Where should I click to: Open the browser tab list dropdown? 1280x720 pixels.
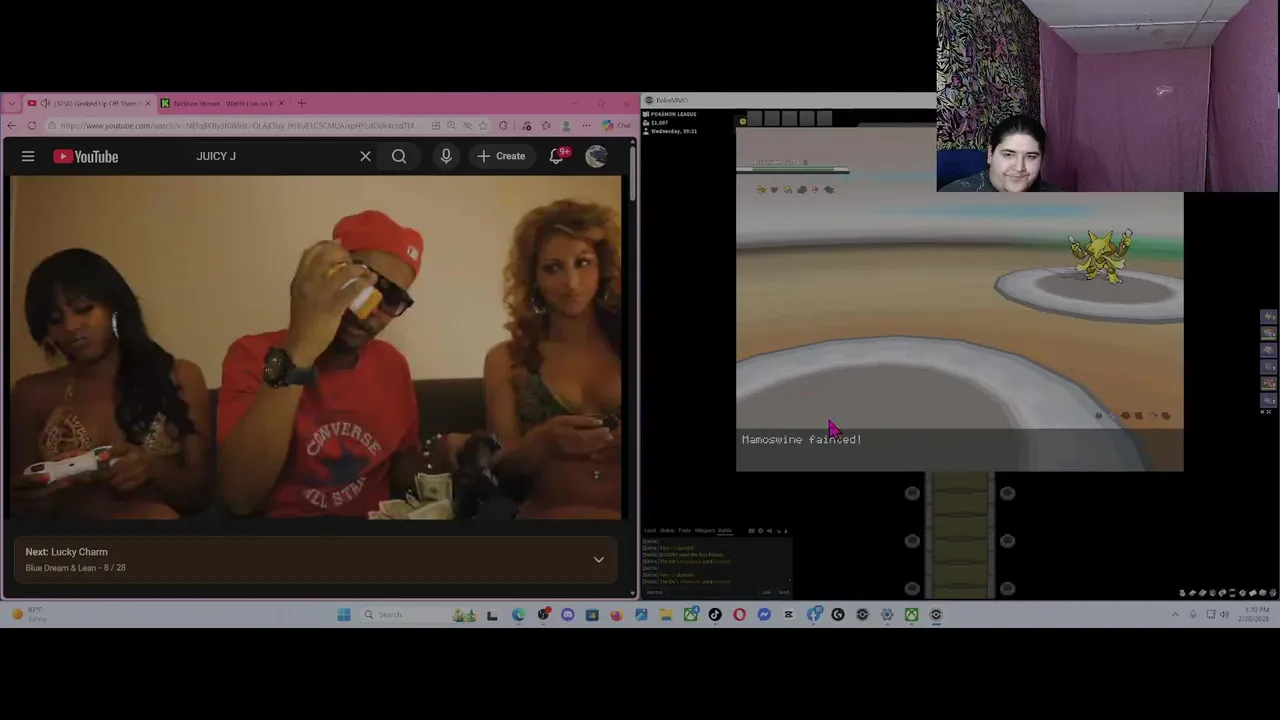11,103
